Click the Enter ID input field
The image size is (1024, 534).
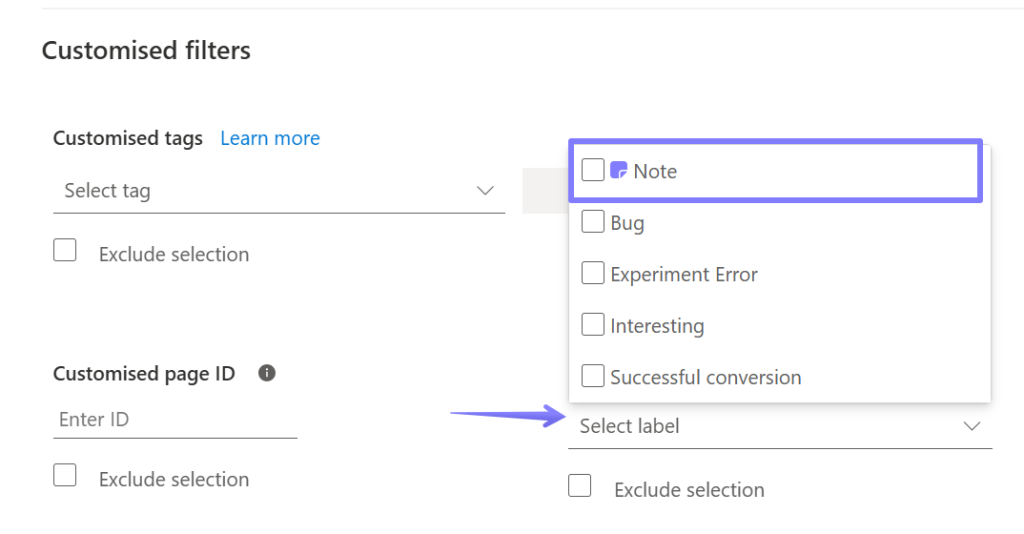click(x=175, y=420)
